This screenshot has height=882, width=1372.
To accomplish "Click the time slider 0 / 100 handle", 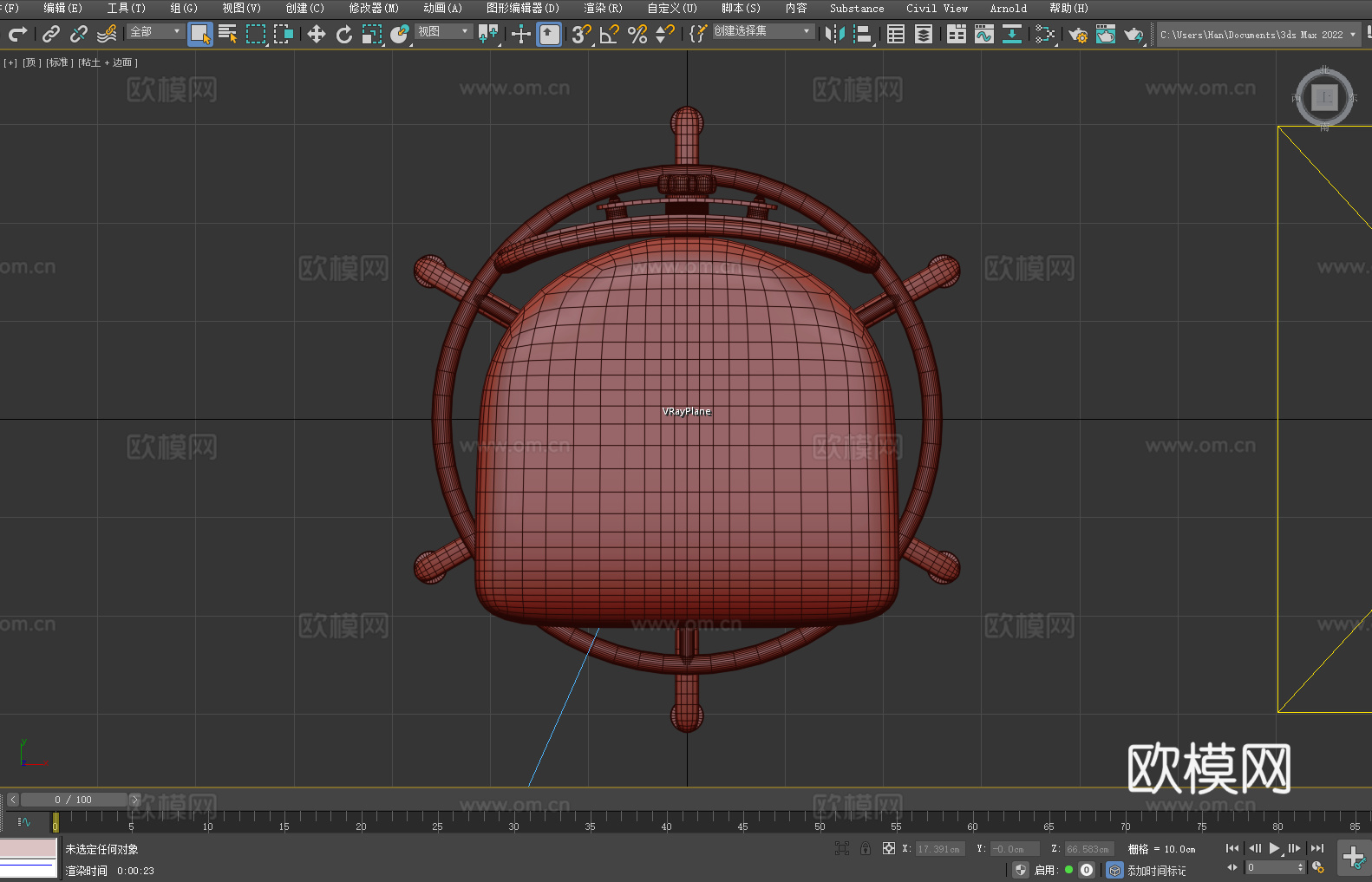I will click(x=74, y=800).
